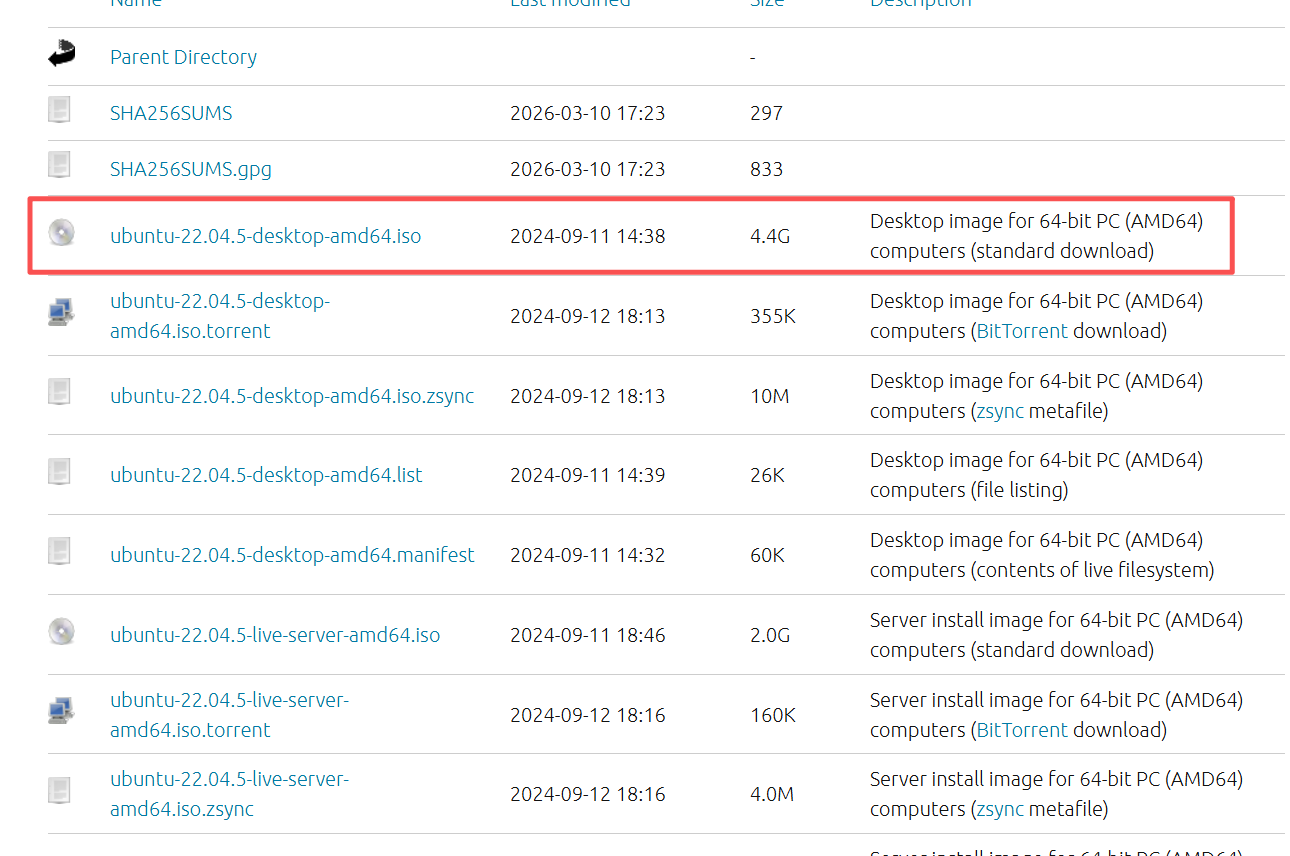Open the ubuntu-22.04.5-live-server-amd64.iso.zsync link

230,794
